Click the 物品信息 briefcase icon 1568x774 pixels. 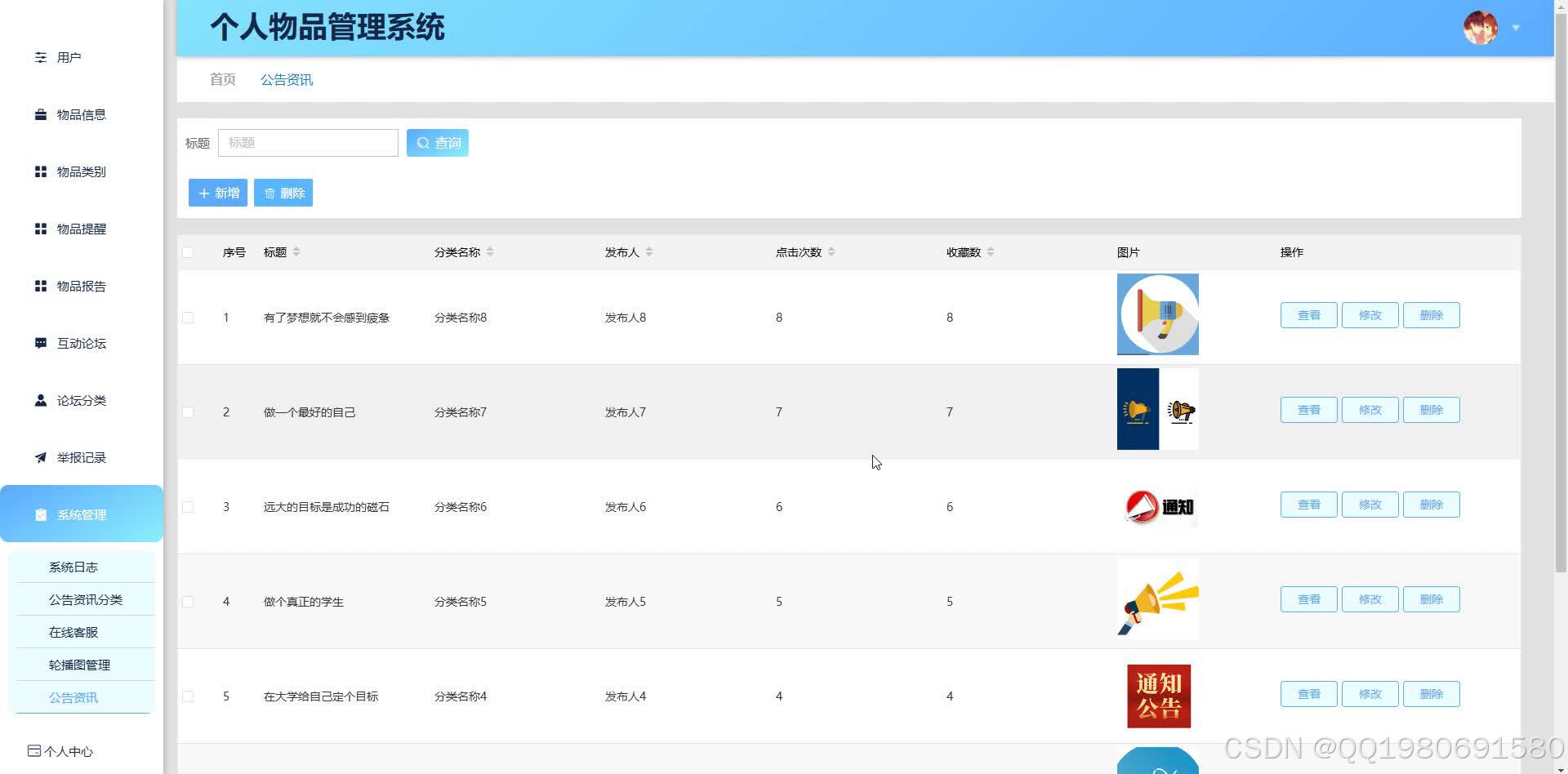point(40,114)
